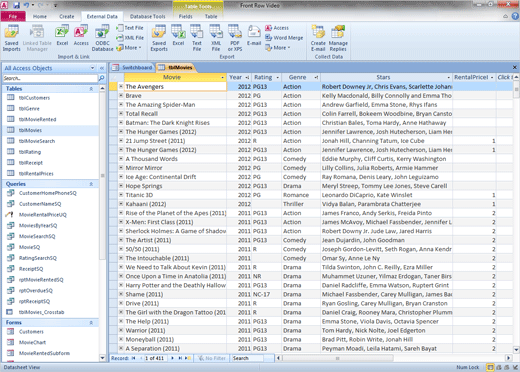Click the navigation pane Search box

(x=50, y=78)
